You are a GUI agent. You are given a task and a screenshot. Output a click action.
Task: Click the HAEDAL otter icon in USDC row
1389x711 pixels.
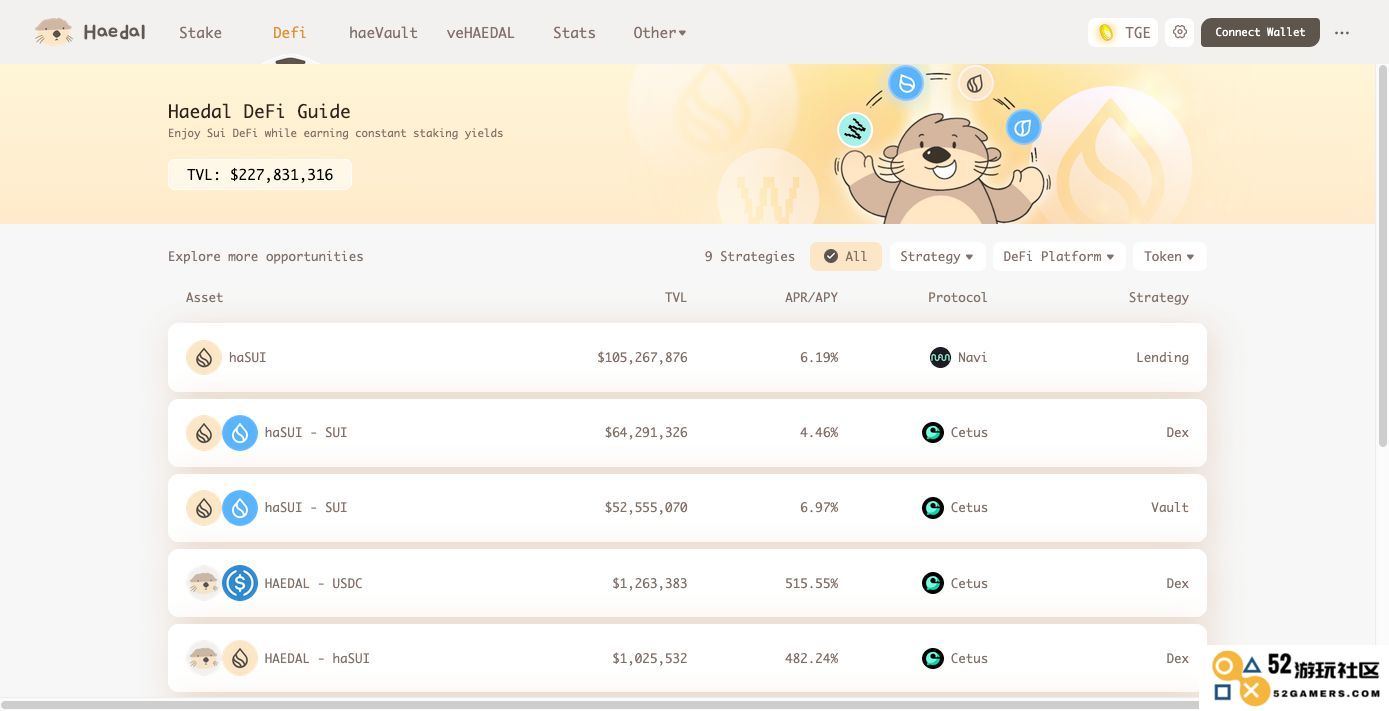(x=204, y=583)
